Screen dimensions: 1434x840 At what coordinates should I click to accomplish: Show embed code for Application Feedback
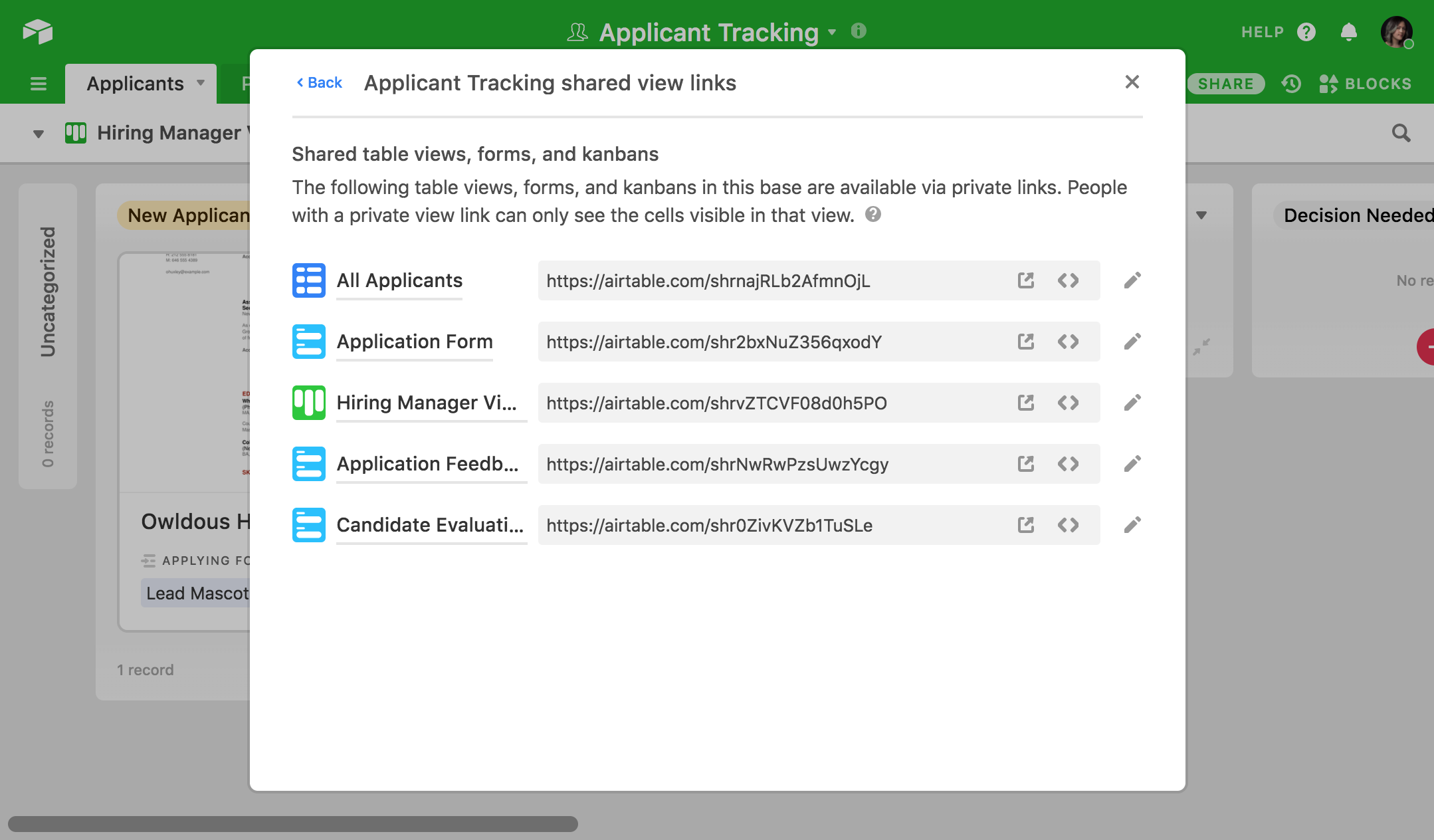[x=1068, y=464]
